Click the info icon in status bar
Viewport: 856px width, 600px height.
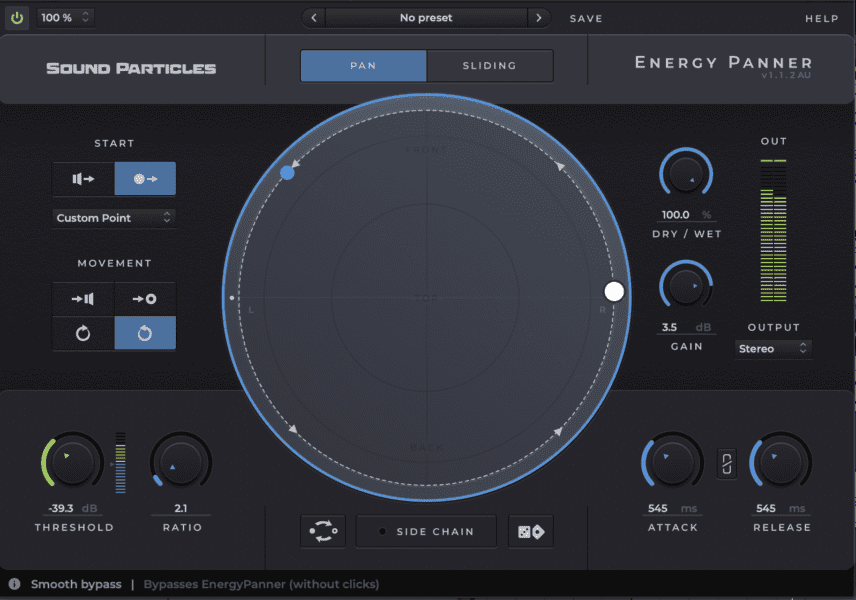pos(15,584)
